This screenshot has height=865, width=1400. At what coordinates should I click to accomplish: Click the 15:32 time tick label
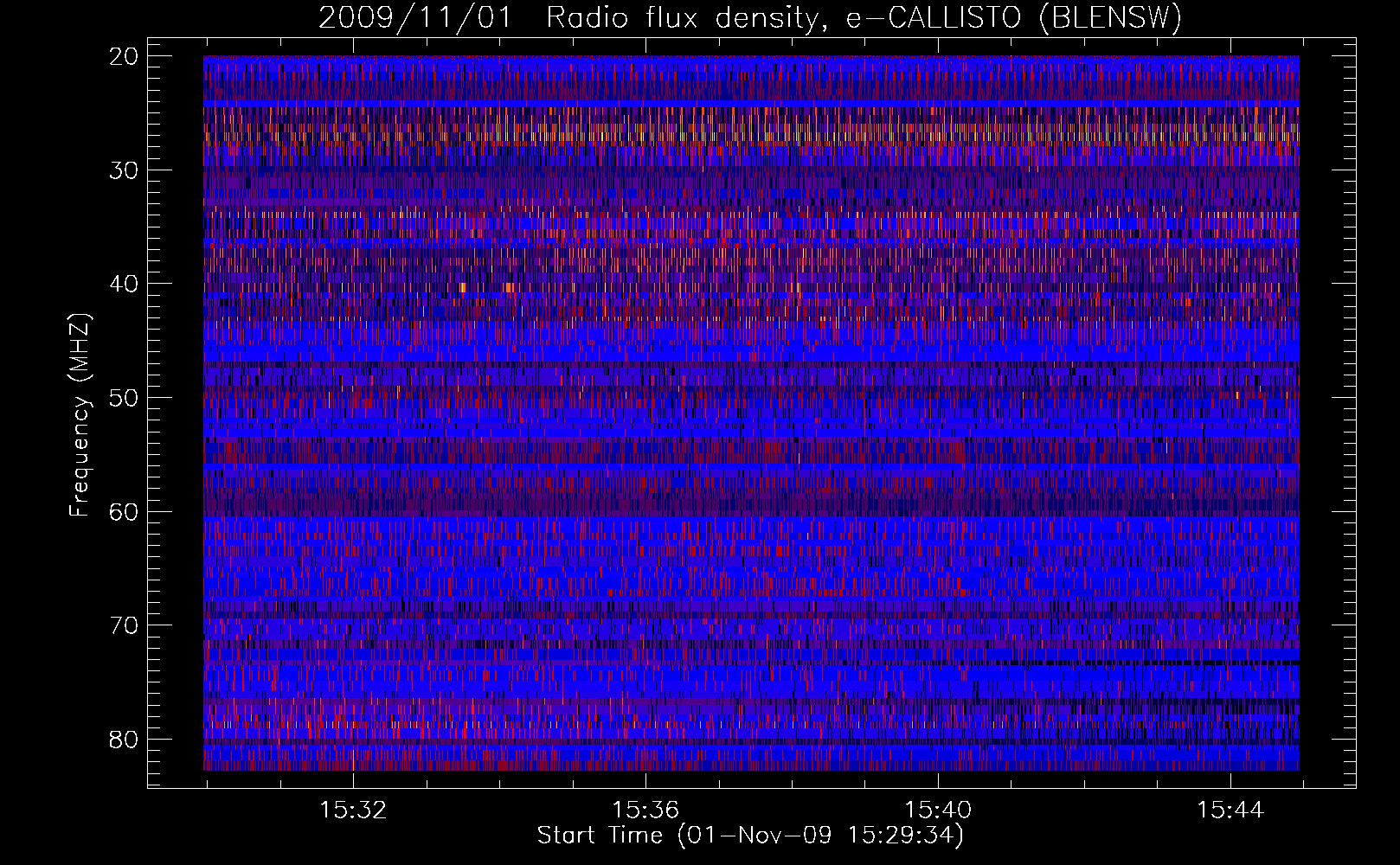(x=353, y=811)
